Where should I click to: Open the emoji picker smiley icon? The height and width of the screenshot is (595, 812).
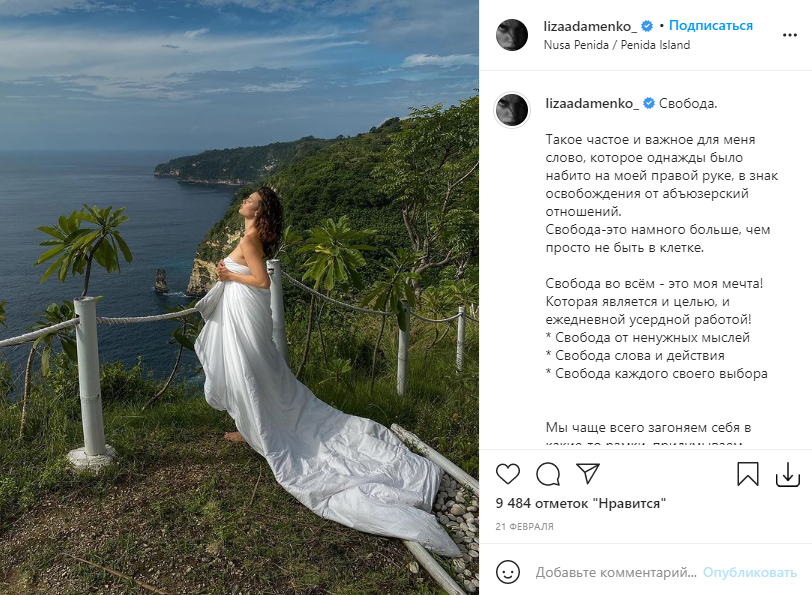pos(509,573)
